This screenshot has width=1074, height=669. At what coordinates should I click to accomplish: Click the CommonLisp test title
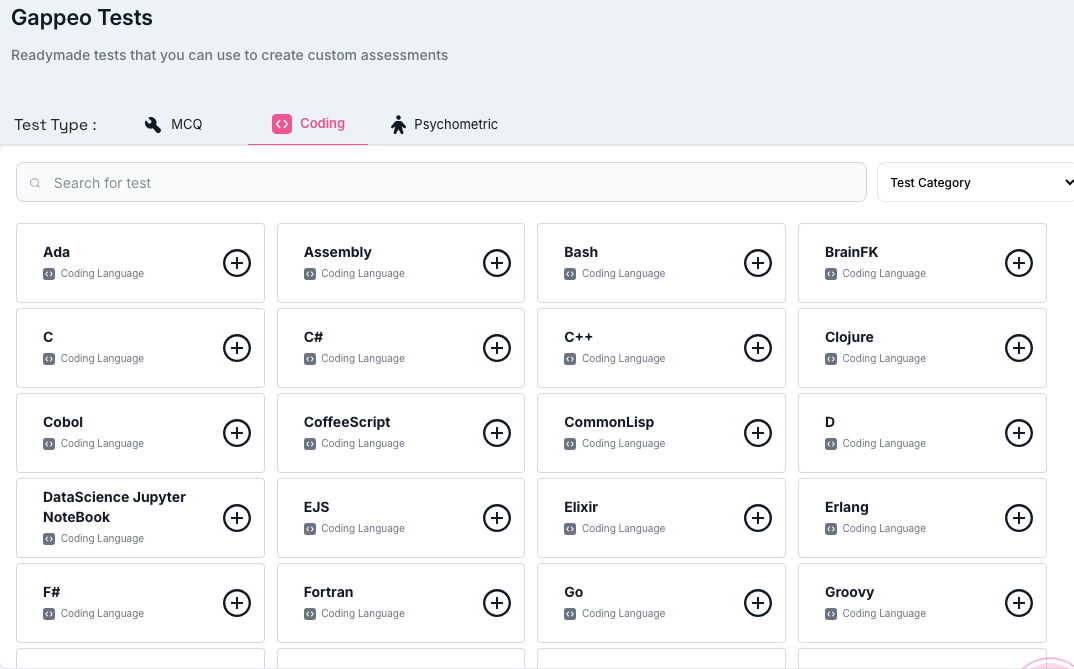(609, 422)
